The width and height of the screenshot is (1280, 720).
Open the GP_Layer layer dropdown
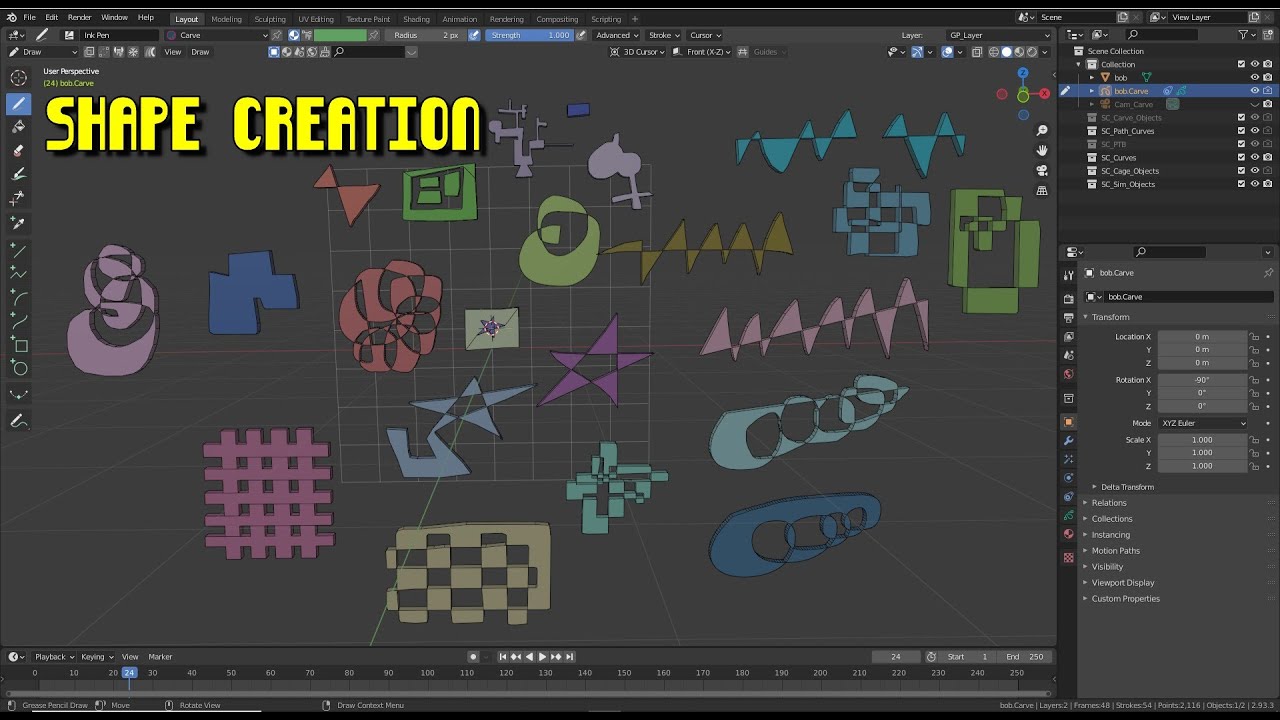point(999,35)
